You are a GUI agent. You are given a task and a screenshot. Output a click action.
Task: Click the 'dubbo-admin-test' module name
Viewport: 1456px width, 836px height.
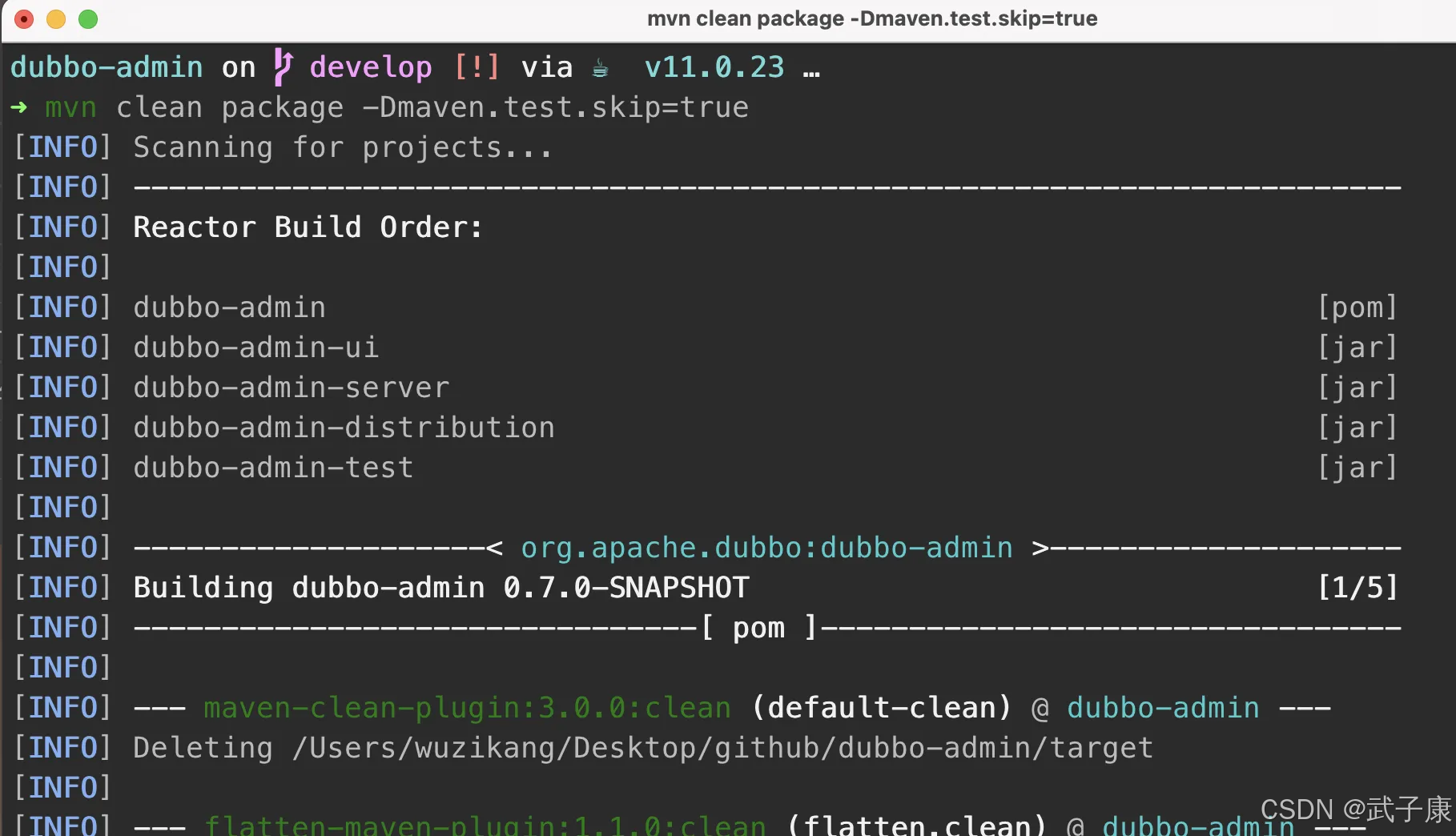[273, 468]
